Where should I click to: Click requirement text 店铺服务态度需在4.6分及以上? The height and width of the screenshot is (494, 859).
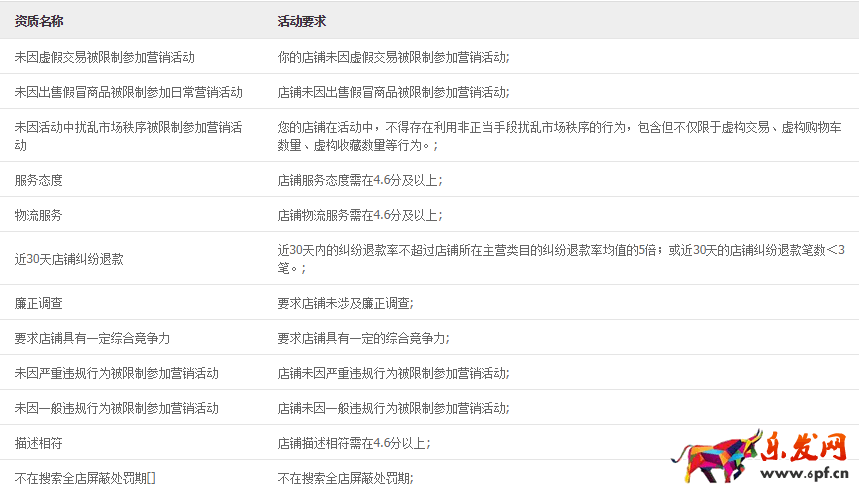click(359, 180)
